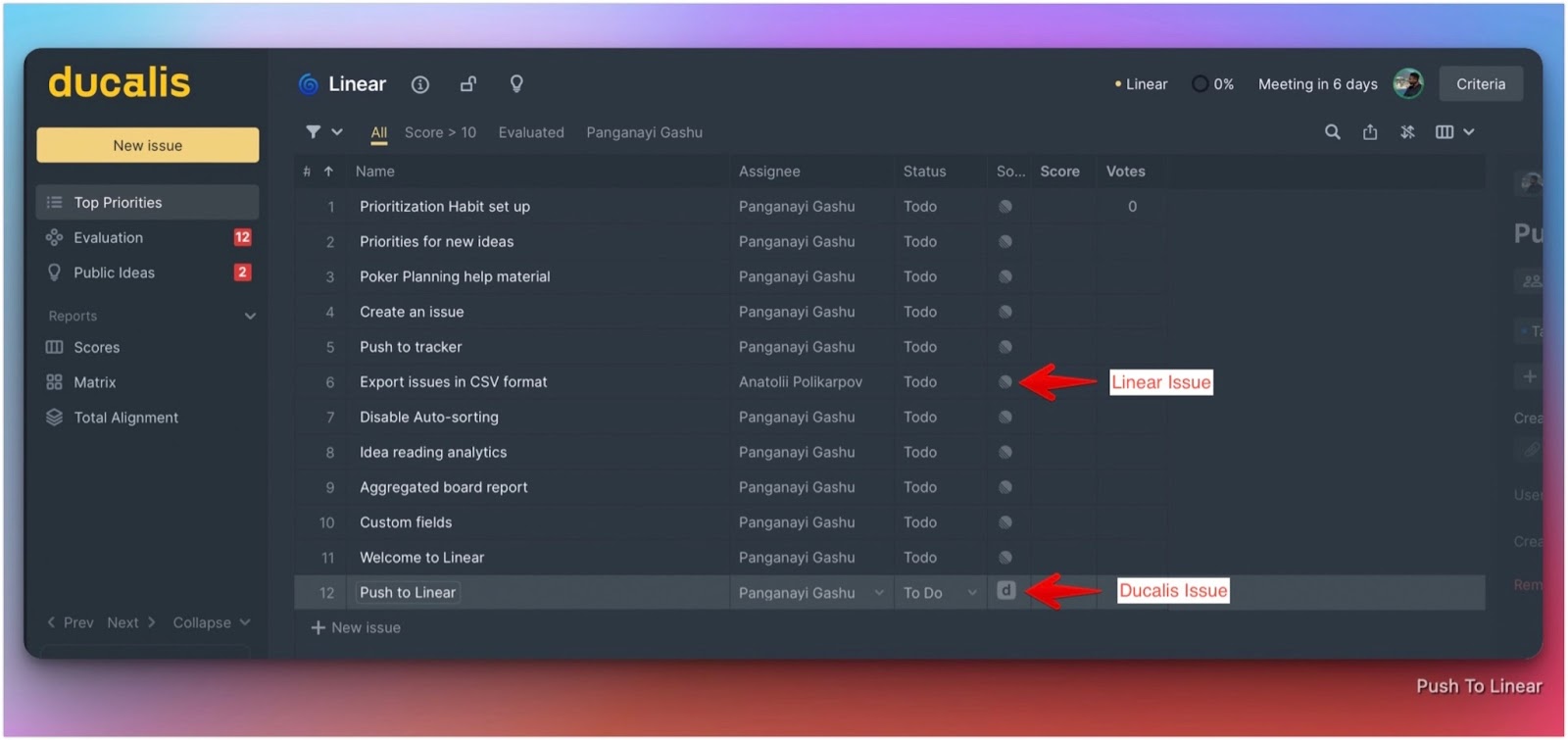Click the unlock sharing icon in header
Screen dimensions: 1568x740
(468, 84)
